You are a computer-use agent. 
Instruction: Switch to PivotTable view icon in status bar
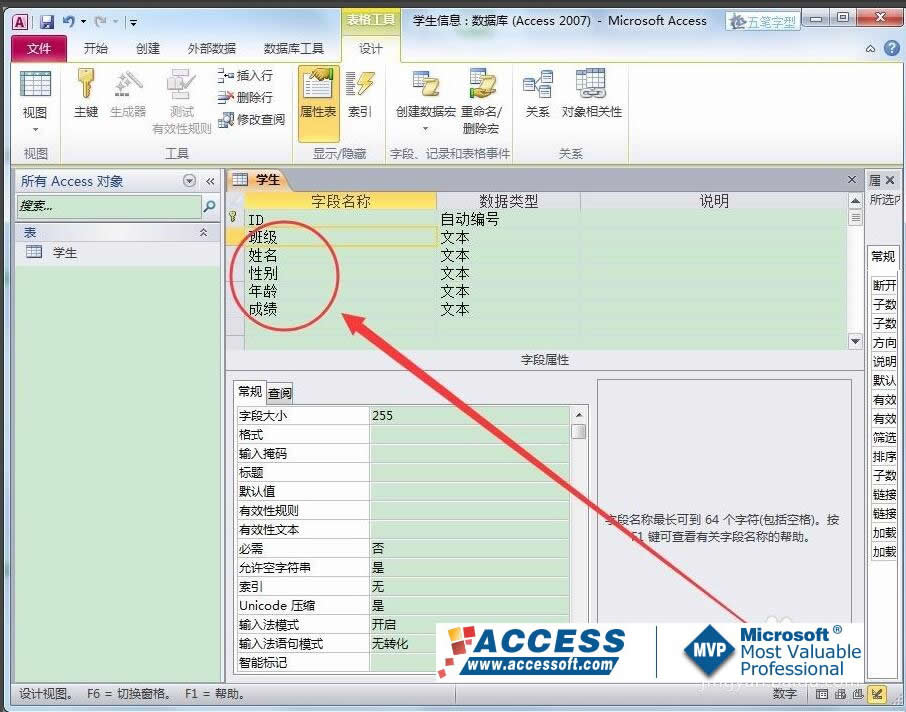840,694
